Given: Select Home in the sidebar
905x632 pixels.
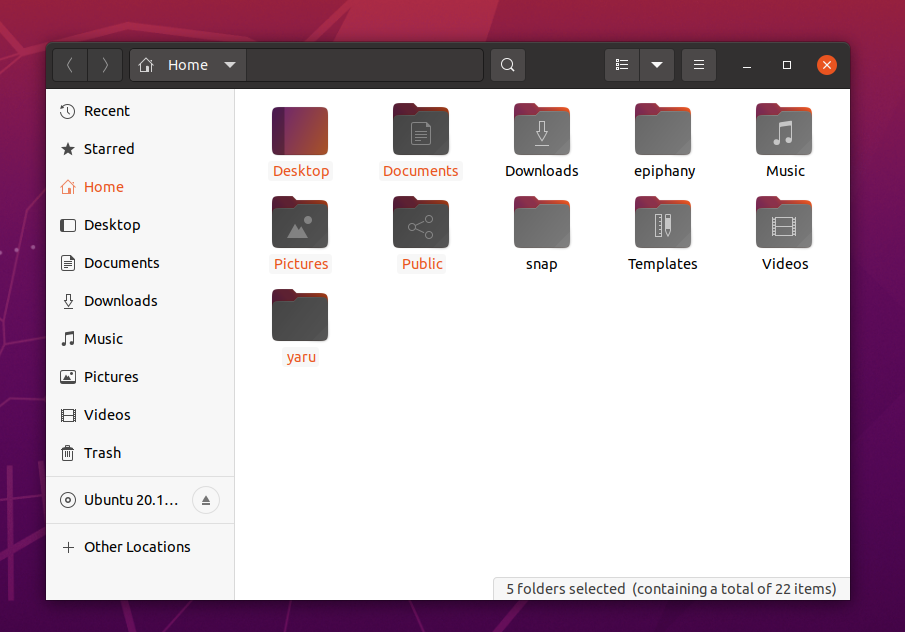Looking at the screenshot, I should coord(140,187).
